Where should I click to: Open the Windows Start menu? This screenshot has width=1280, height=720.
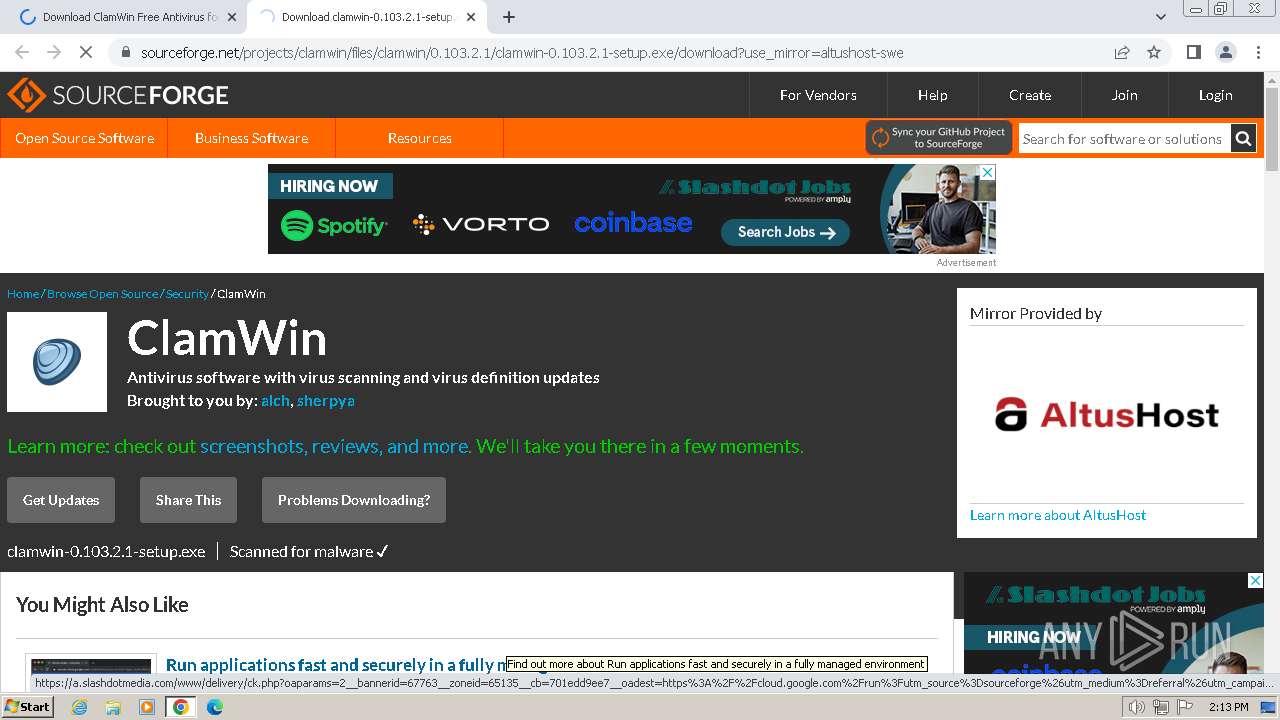(x=27, y=707)
